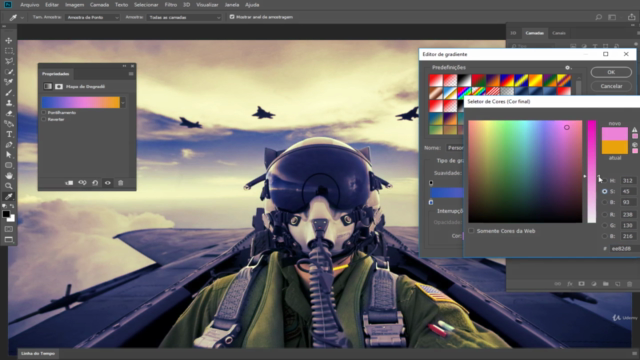Enable the Pontilhamento checkbox
640x360 pixels.
(44, 112)
